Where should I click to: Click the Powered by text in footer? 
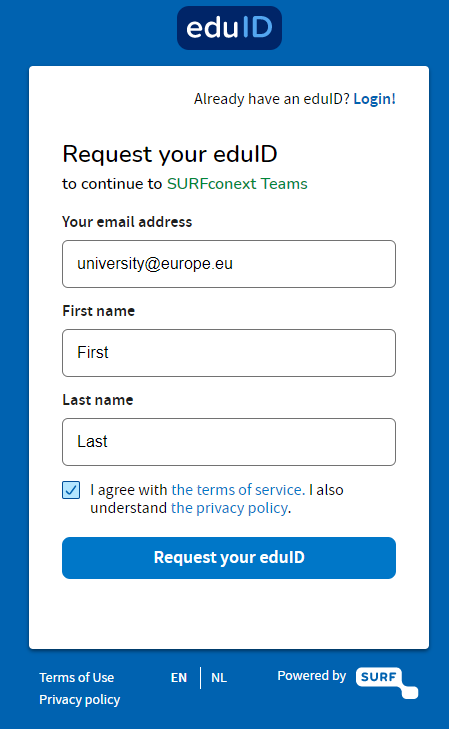312,676
